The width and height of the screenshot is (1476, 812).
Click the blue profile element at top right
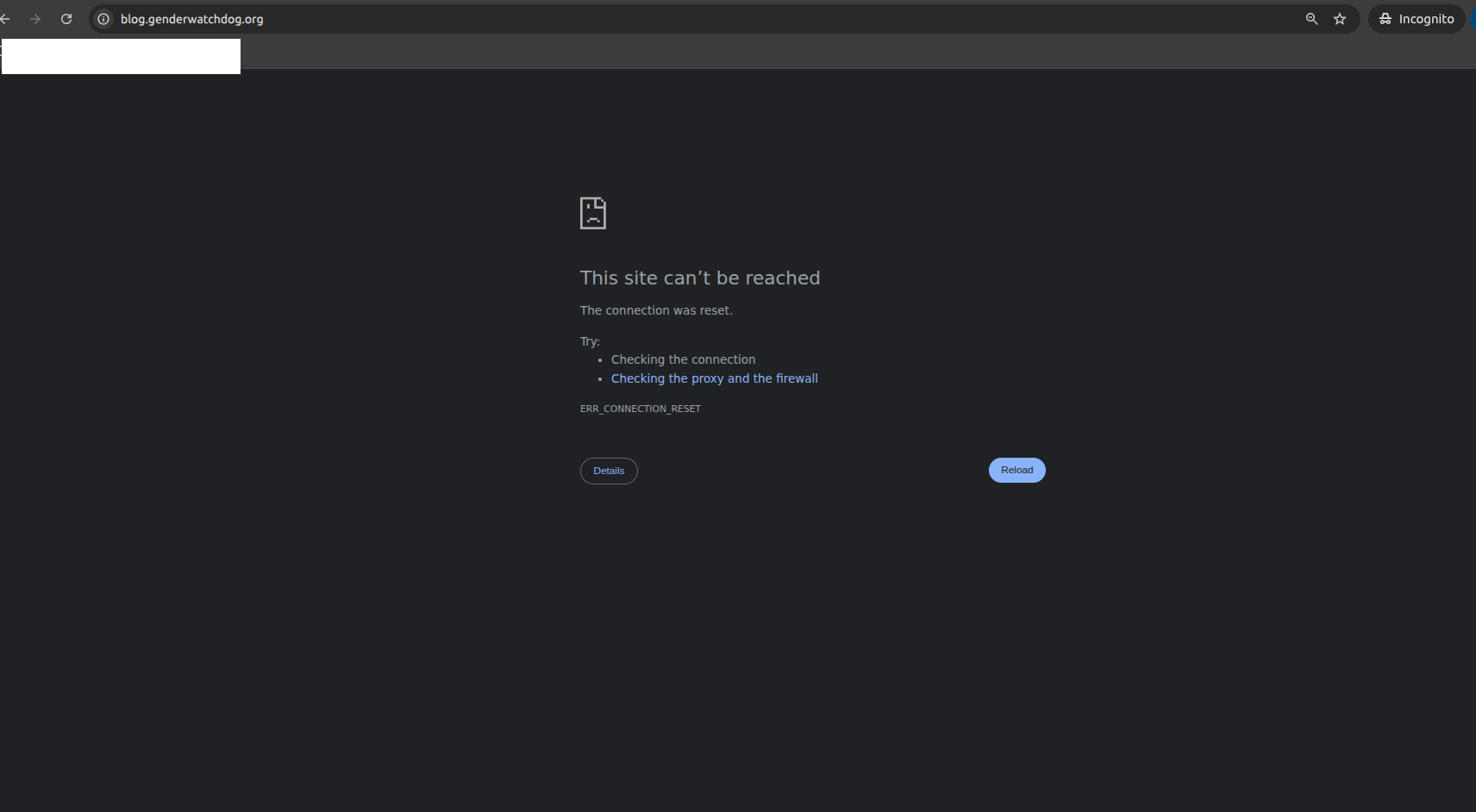(x=1472, y=18)
